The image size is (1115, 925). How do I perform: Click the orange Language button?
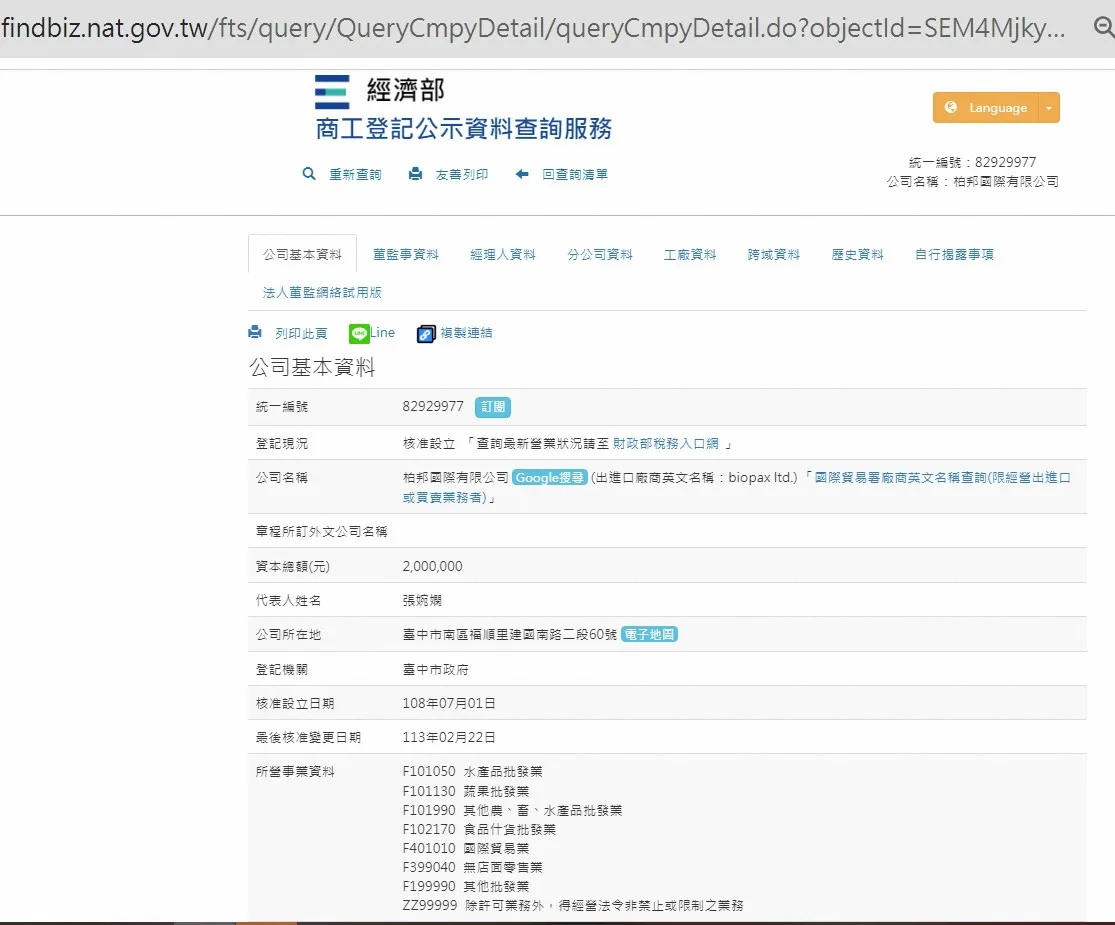pos(985,108)
